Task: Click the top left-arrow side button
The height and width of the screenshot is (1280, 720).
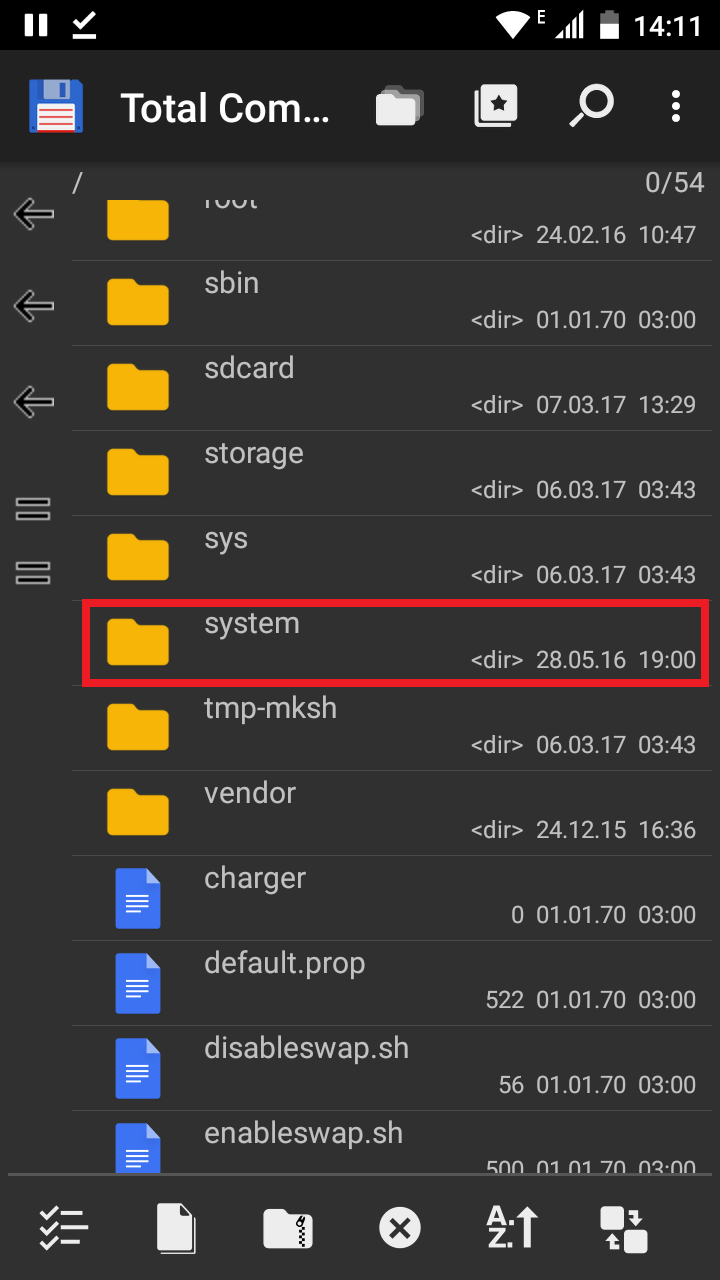Action: (x=34, y=212)
